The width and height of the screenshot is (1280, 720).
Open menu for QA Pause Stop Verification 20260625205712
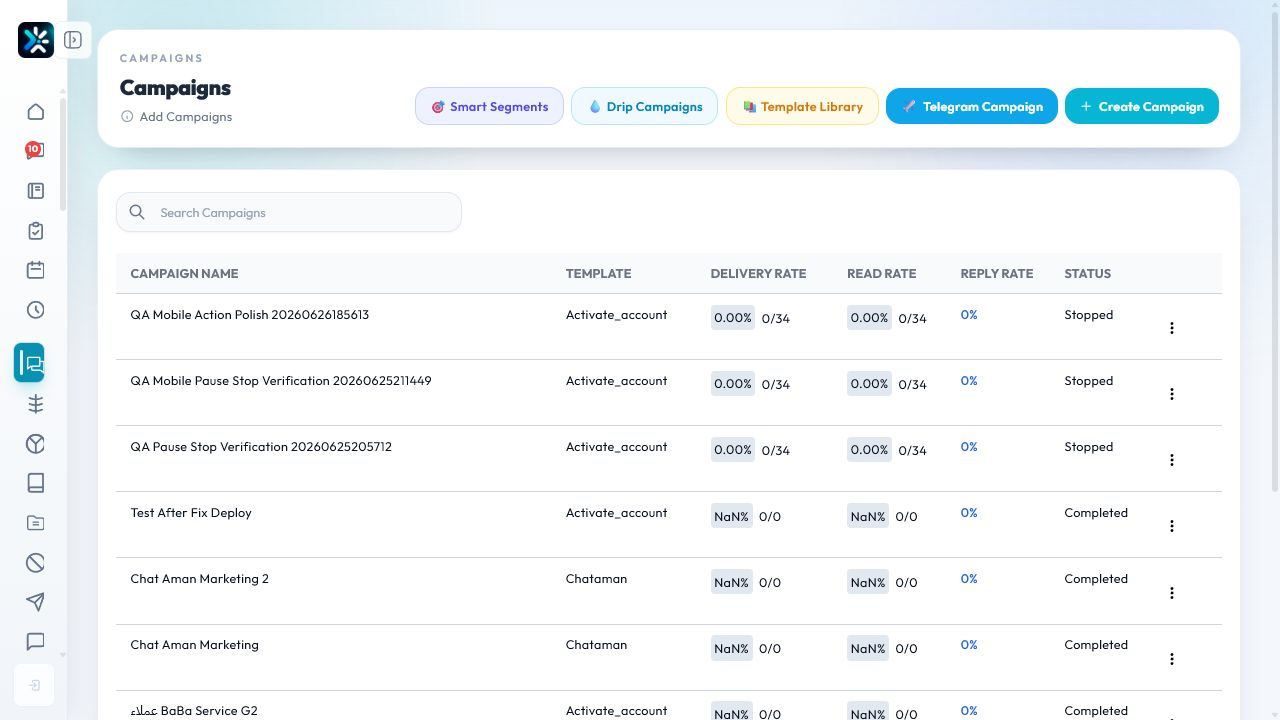click(x=1172, y=460)
